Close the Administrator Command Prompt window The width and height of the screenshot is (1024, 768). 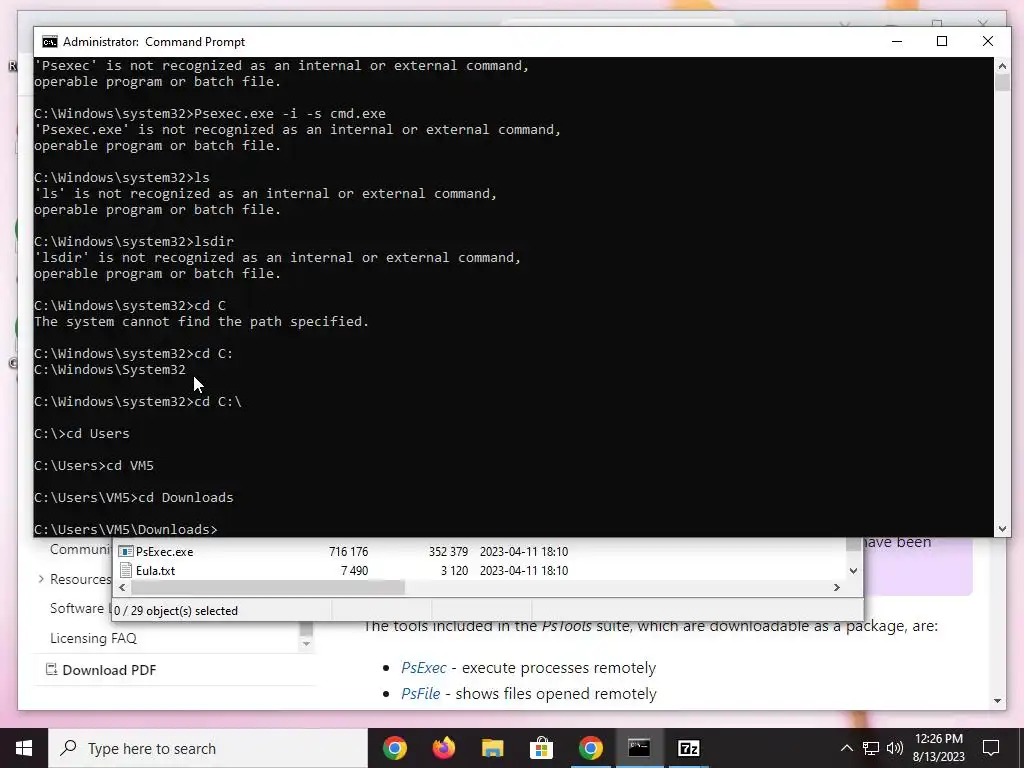987,41
